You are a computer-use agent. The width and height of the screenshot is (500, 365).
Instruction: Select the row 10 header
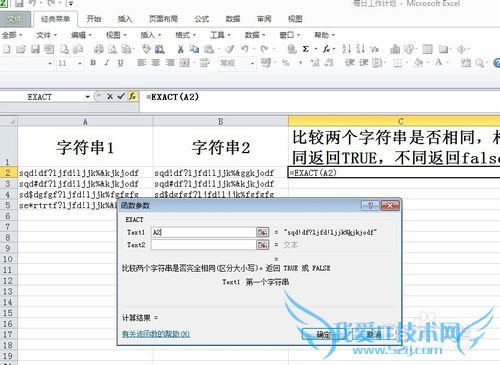[8, 259]
